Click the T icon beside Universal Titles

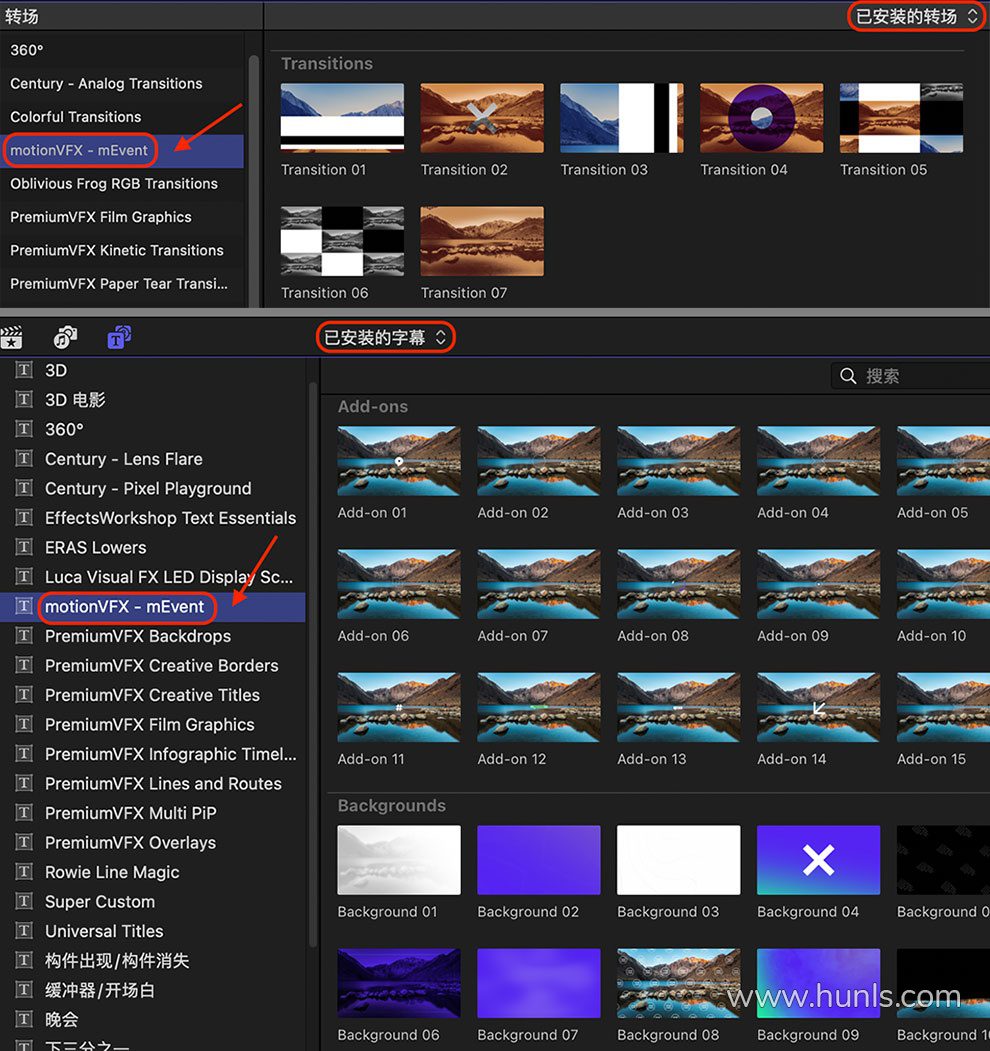point(24,930)
